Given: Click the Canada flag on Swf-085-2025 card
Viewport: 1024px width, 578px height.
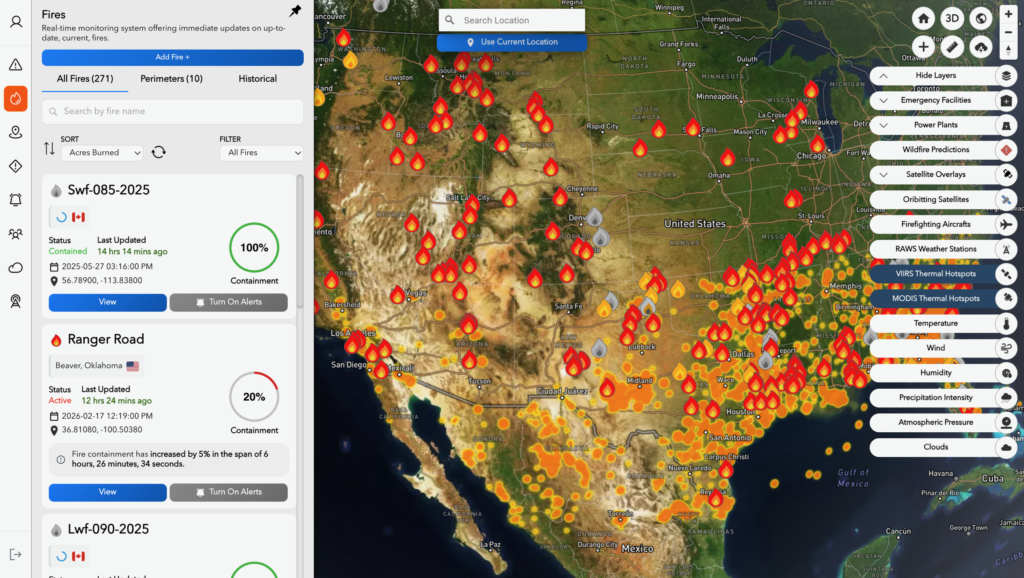Looking at the screenshot, I should pyautogui.click(x=78, y=217).
